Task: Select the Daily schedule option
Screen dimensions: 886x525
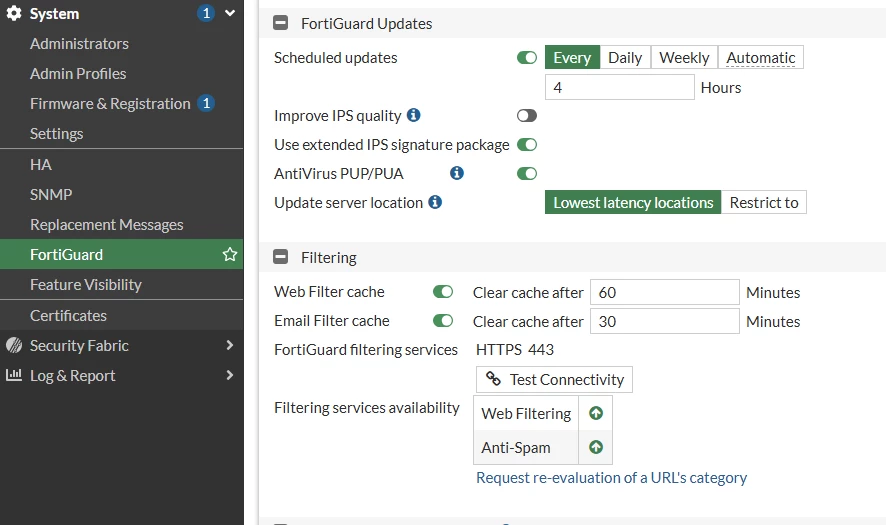Action: 625,58
